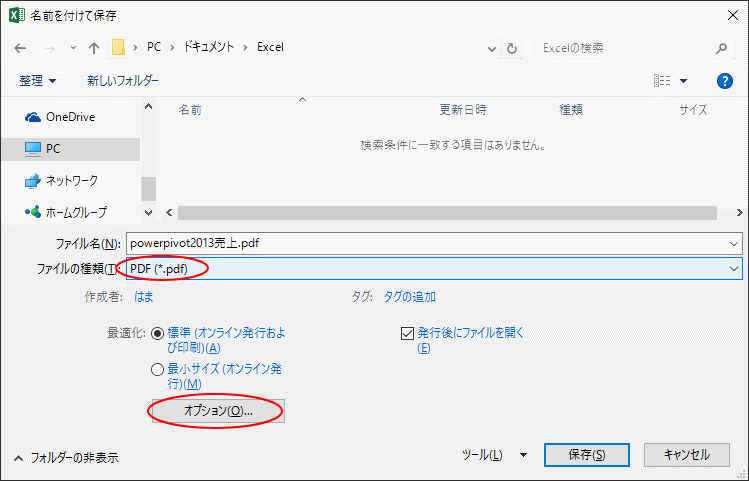Sort by サイズ column header

(x=693, y=110)
